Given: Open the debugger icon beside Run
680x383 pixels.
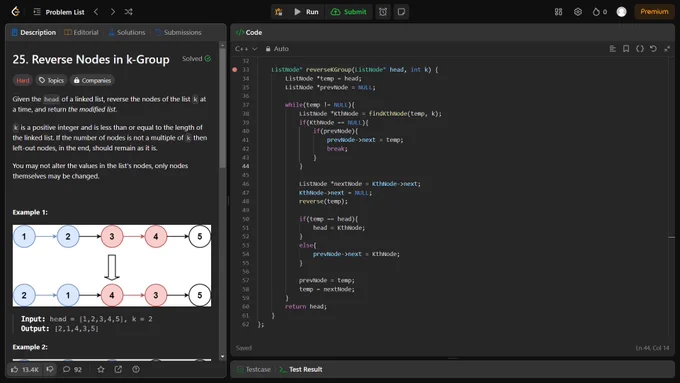Looking at the screenshot, I should (x=279, y=12).
